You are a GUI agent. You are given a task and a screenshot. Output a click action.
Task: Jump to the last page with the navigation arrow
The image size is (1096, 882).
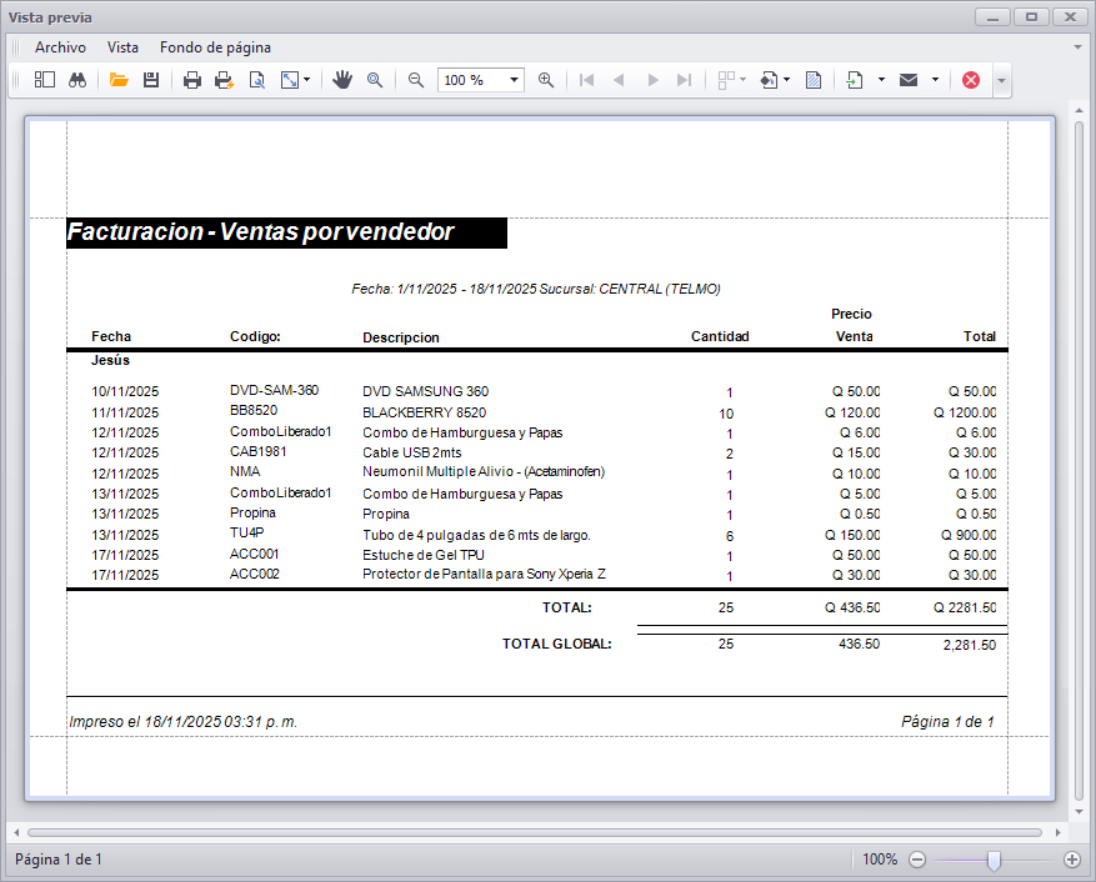pos(685,80)
